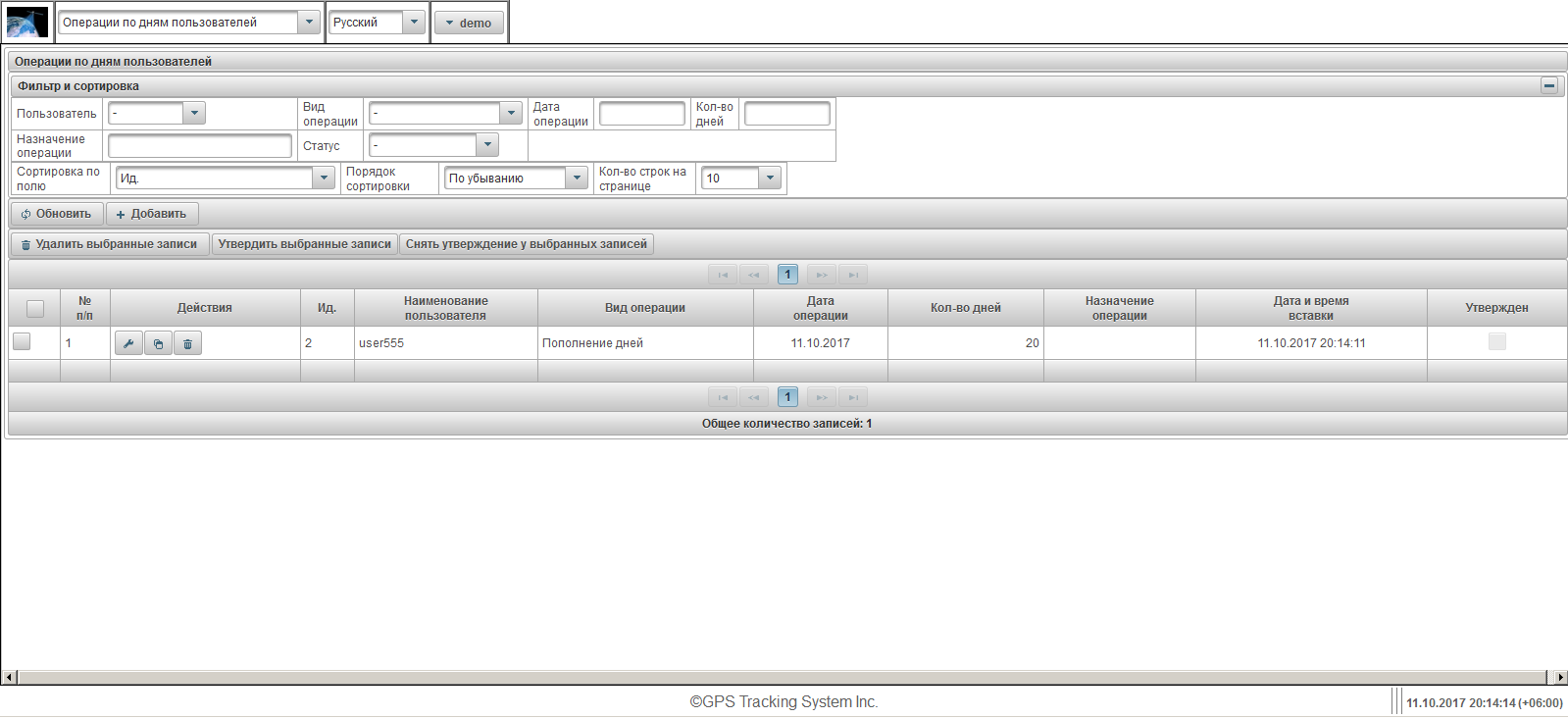The width and height of the screenshot is (1568, 718).
Task: Open the Порядок сортировки dropdown
Action: 577,179
